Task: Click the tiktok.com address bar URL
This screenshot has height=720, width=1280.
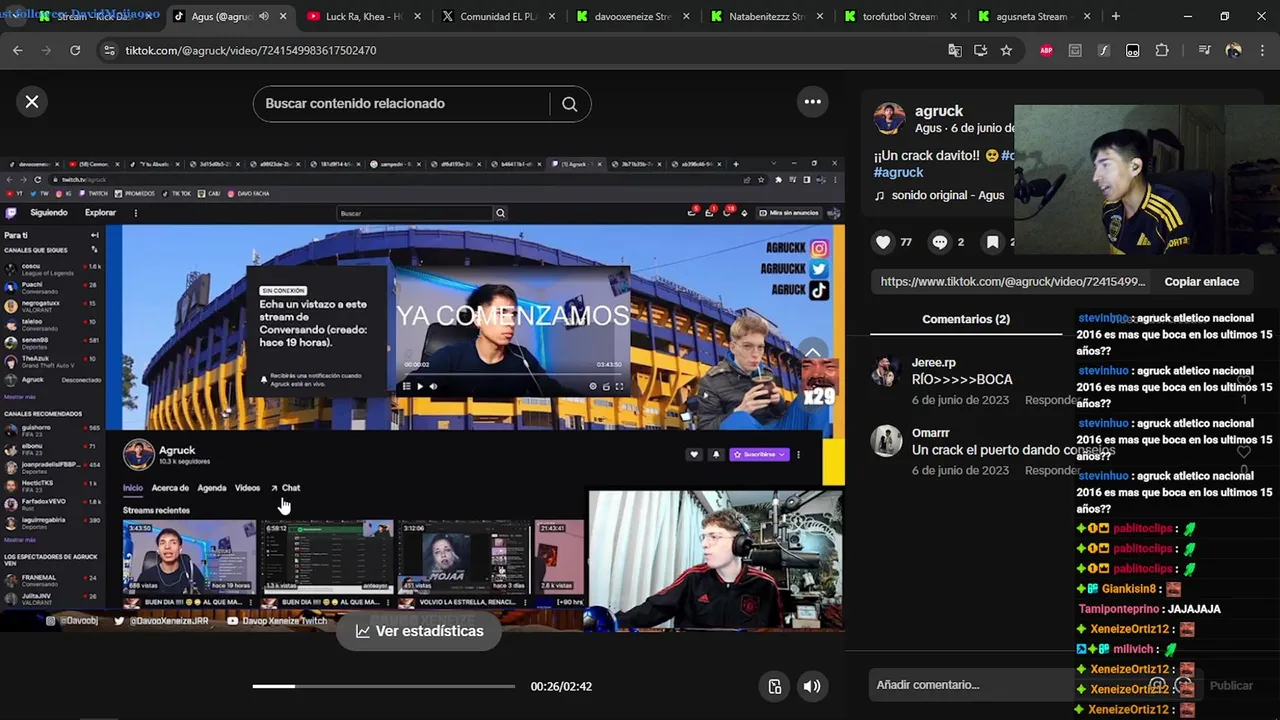Action: pos(251,50)
